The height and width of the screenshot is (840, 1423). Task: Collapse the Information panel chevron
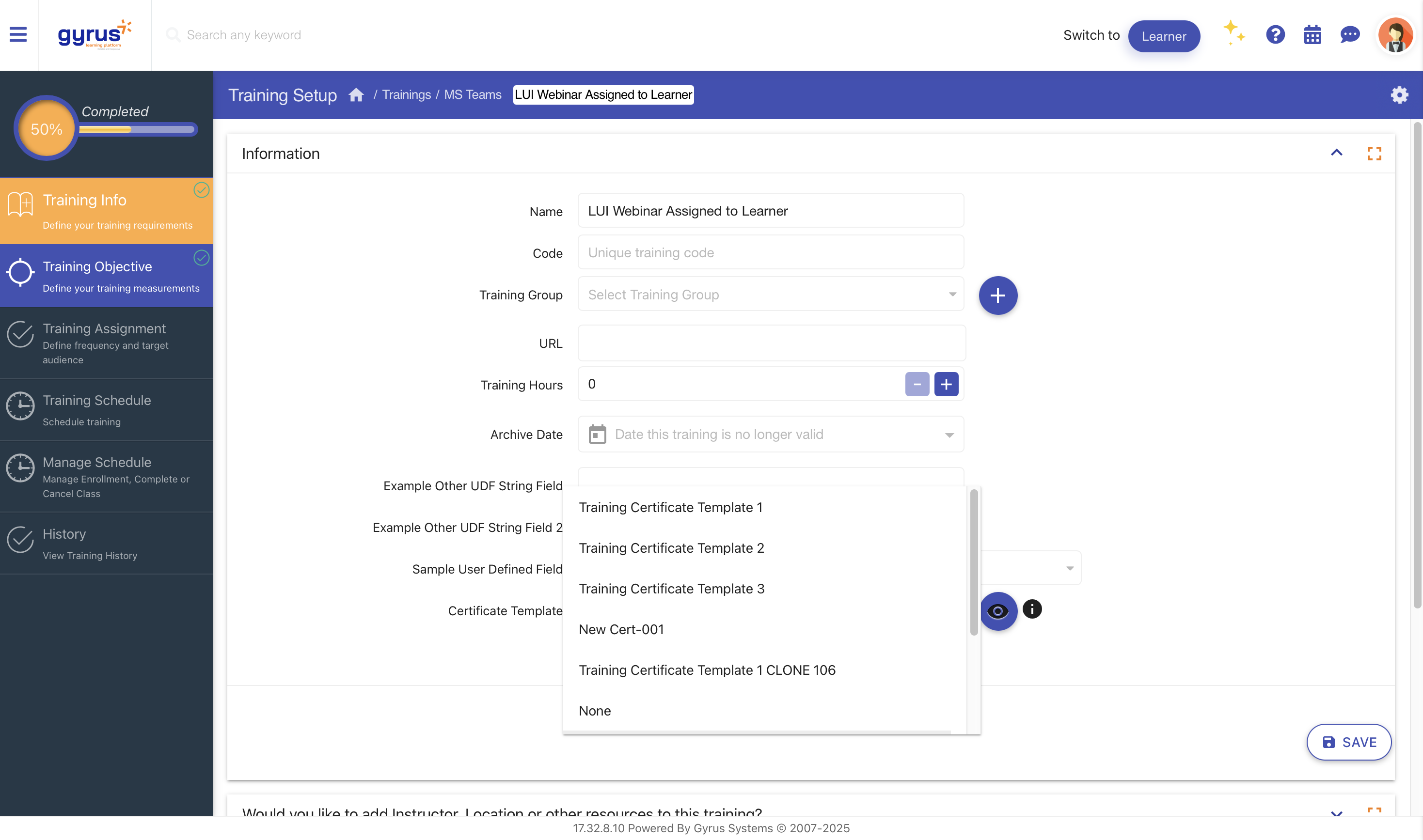(x=1336, y=153)
